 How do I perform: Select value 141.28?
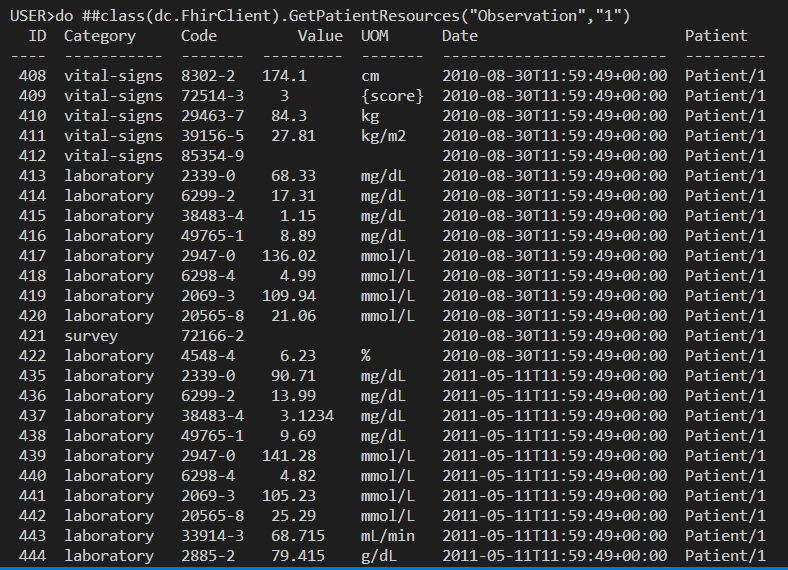(289, 456)
